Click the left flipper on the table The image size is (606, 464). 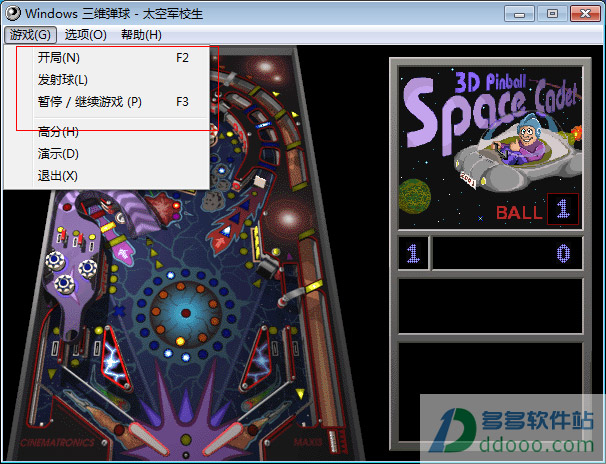[x=147, y=437]
